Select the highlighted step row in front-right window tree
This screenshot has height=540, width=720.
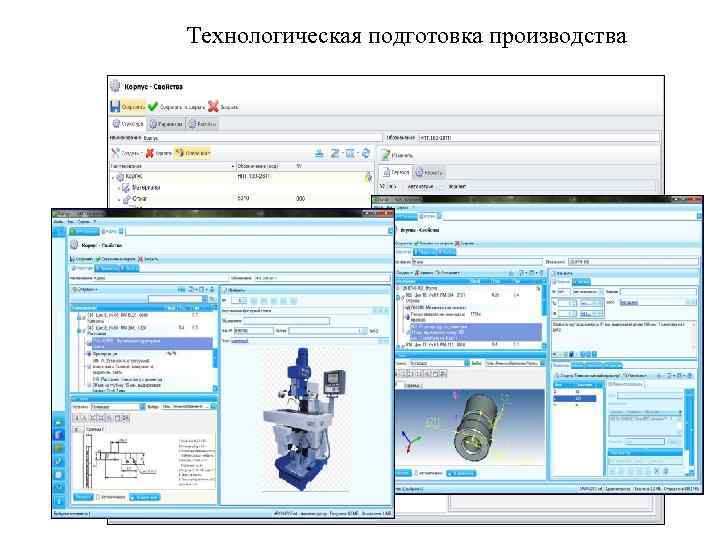click(x=475, y=332)
